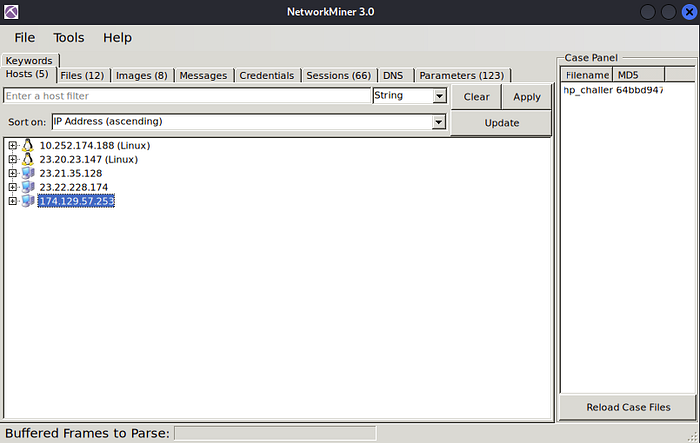The width and height of the screenshot is (700, 443).
Task: Switch to the Keywords tab
Action: point(29,60)
